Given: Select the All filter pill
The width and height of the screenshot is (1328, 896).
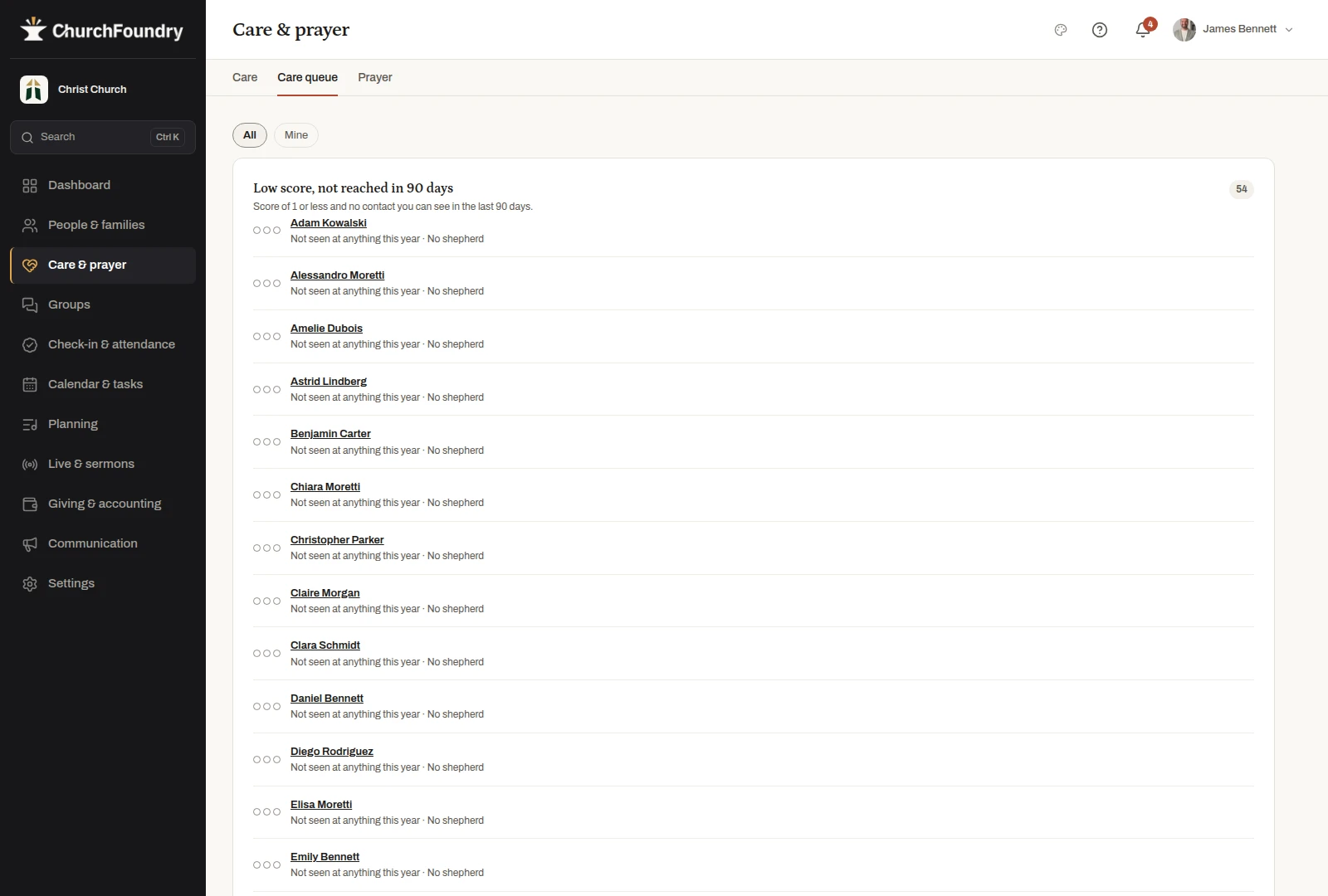Looking at the screenshot, I should click(250, 135).
